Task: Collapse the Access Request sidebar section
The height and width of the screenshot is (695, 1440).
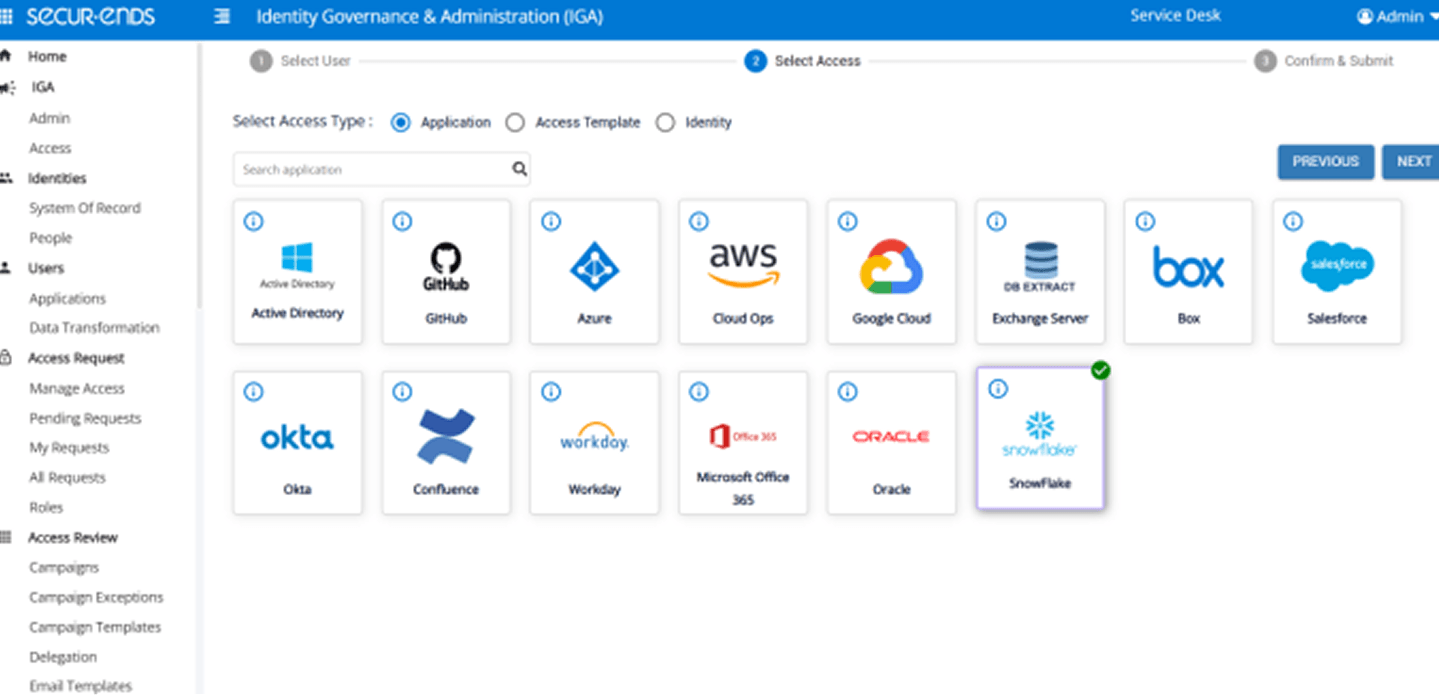Action: (76, 358)
